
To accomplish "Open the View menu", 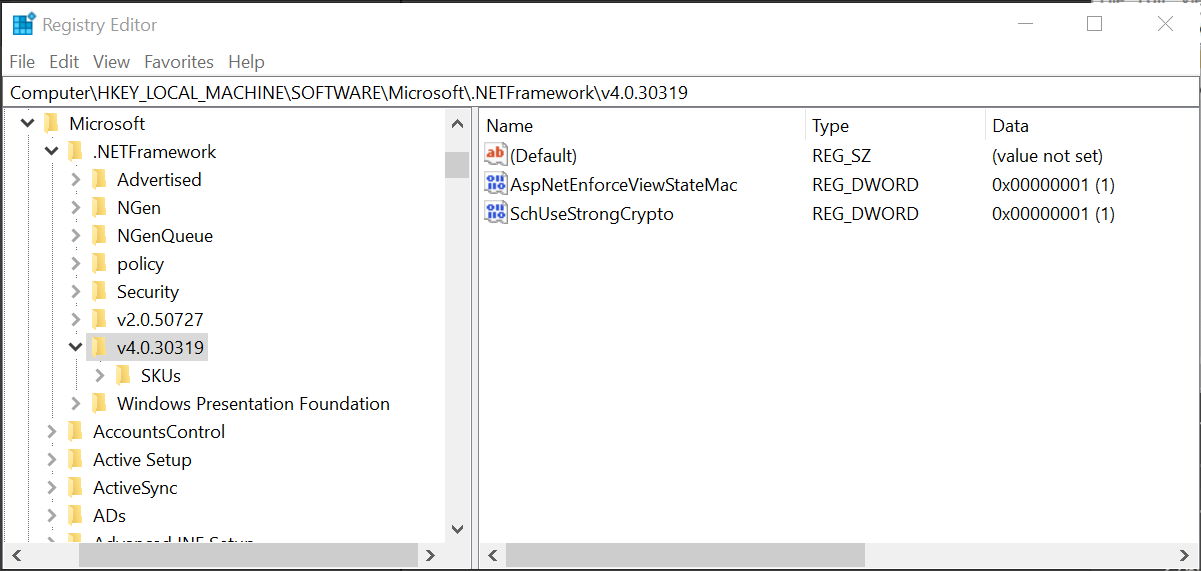I will 112,62.
